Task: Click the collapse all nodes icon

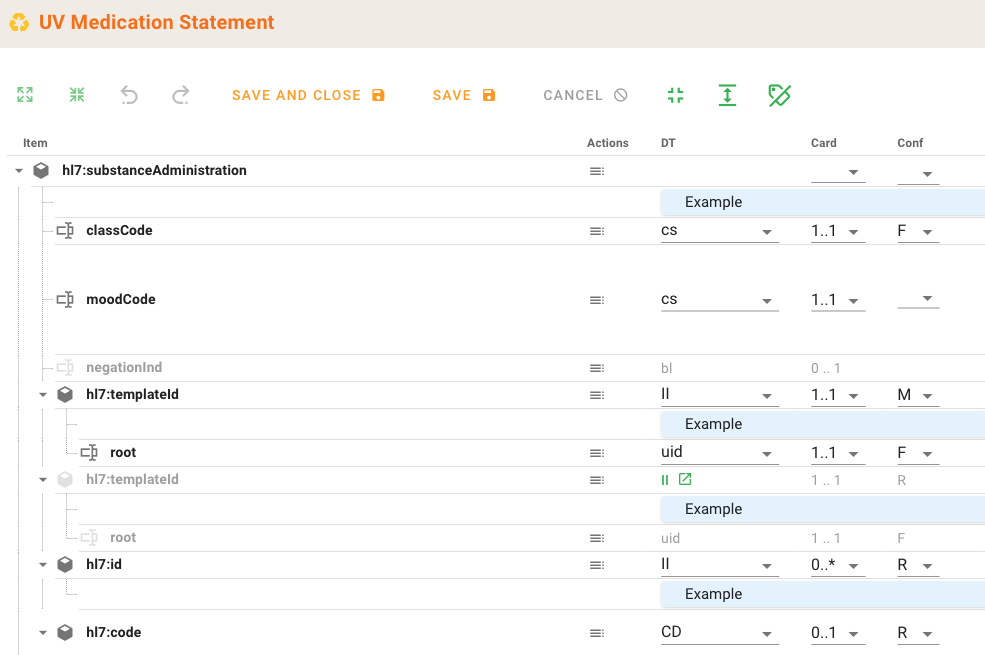Action: 77,95
